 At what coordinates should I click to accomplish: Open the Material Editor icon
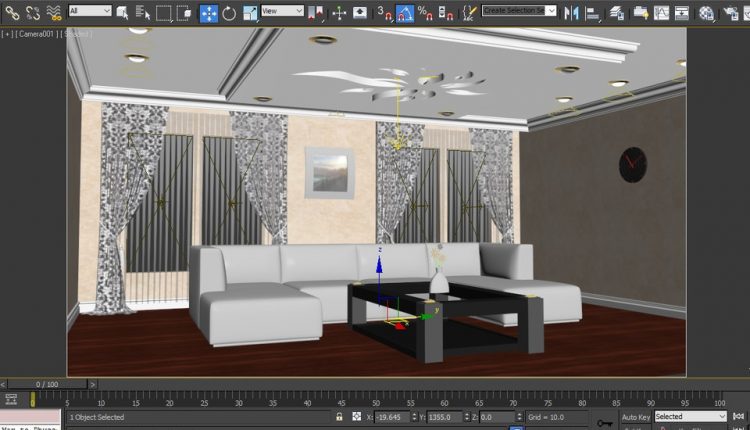[x=706, y=13]
